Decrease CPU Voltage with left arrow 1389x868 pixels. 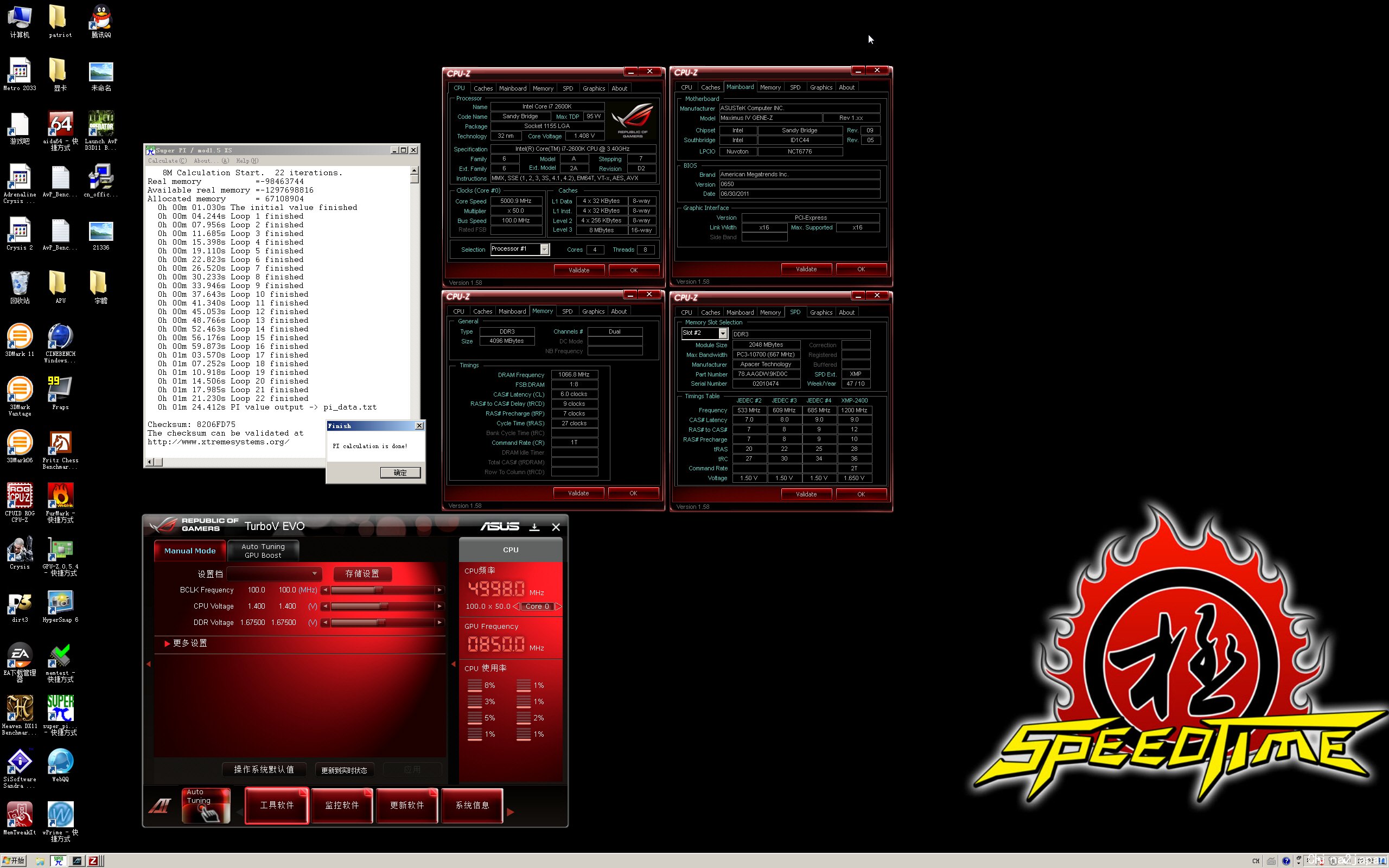tap(326, 606)
